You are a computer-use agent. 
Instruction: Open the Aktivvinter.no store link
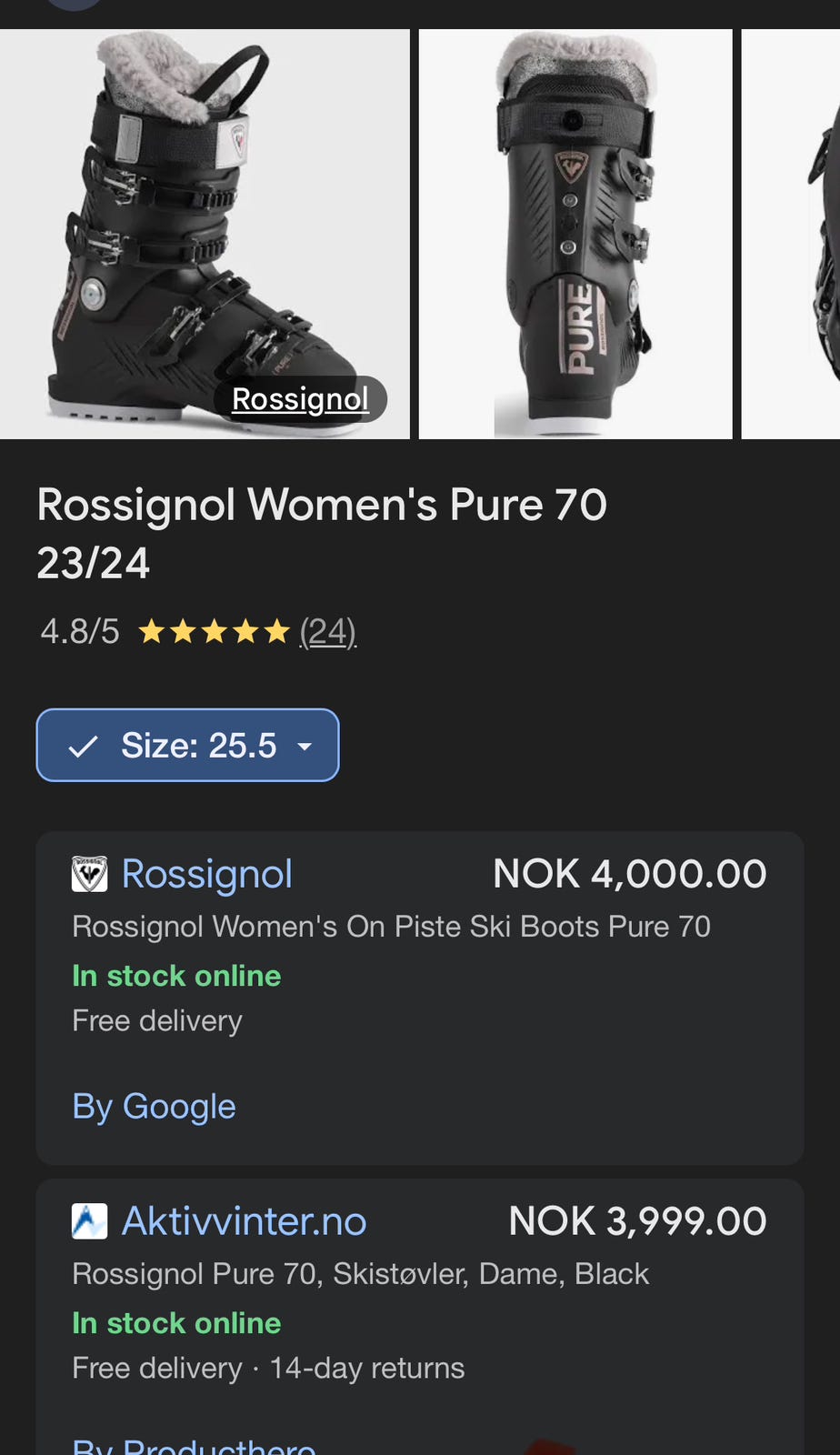pyautogui.click(x=244, y=1221)
